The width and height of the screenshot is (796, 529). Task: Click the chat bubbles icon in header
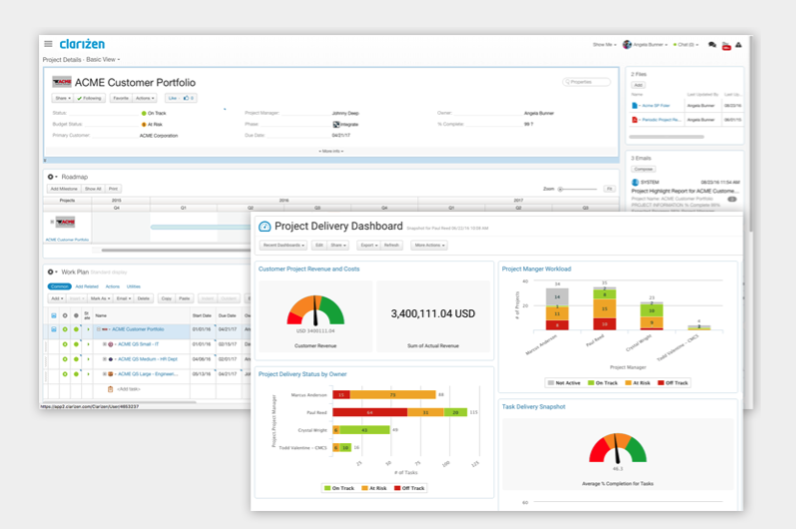[712, 45]
